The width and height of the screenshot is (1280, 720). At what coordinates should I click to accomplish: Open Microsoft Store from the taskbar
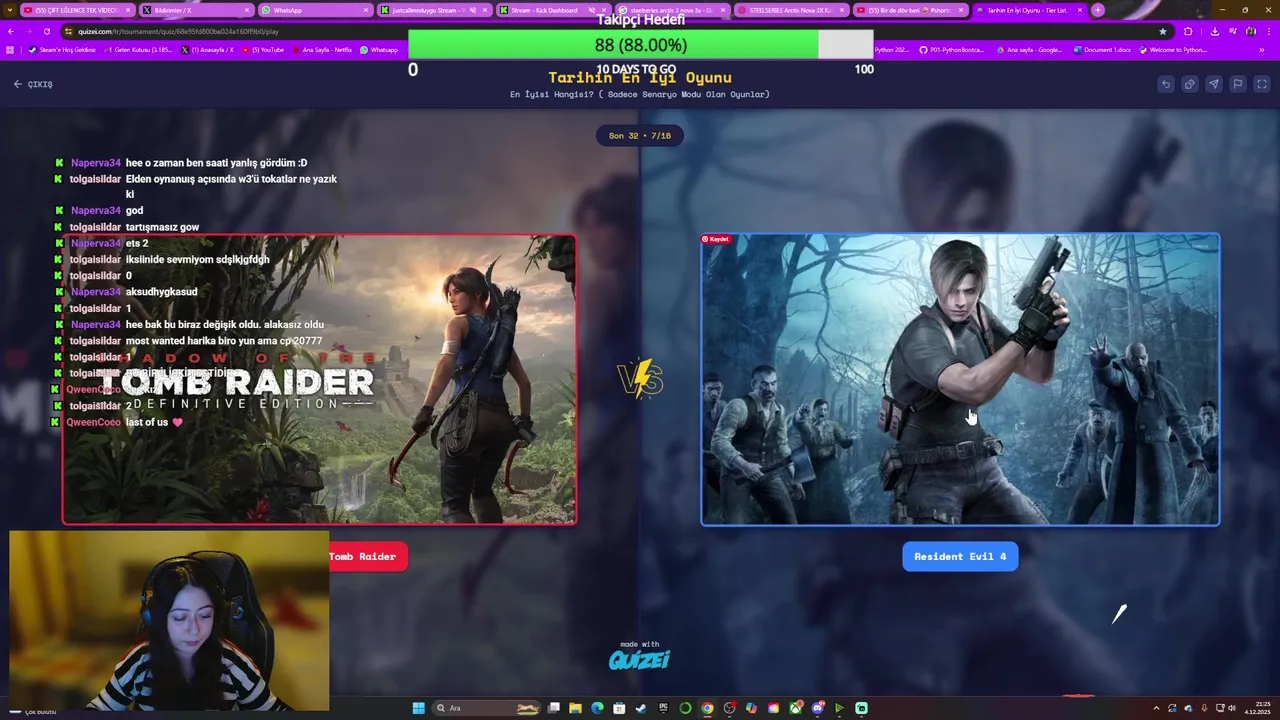click(x=619, y=708)
